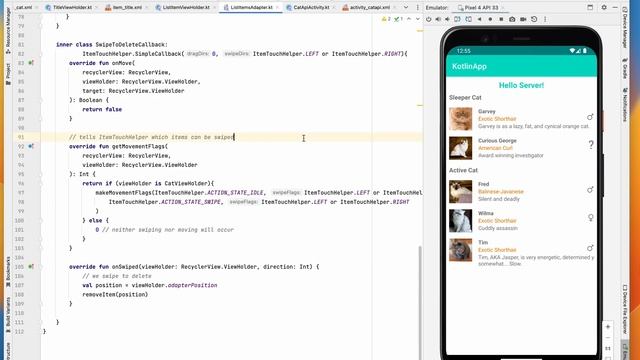
Task: Open emulator window display mode icon
Action: click(590, 7)
